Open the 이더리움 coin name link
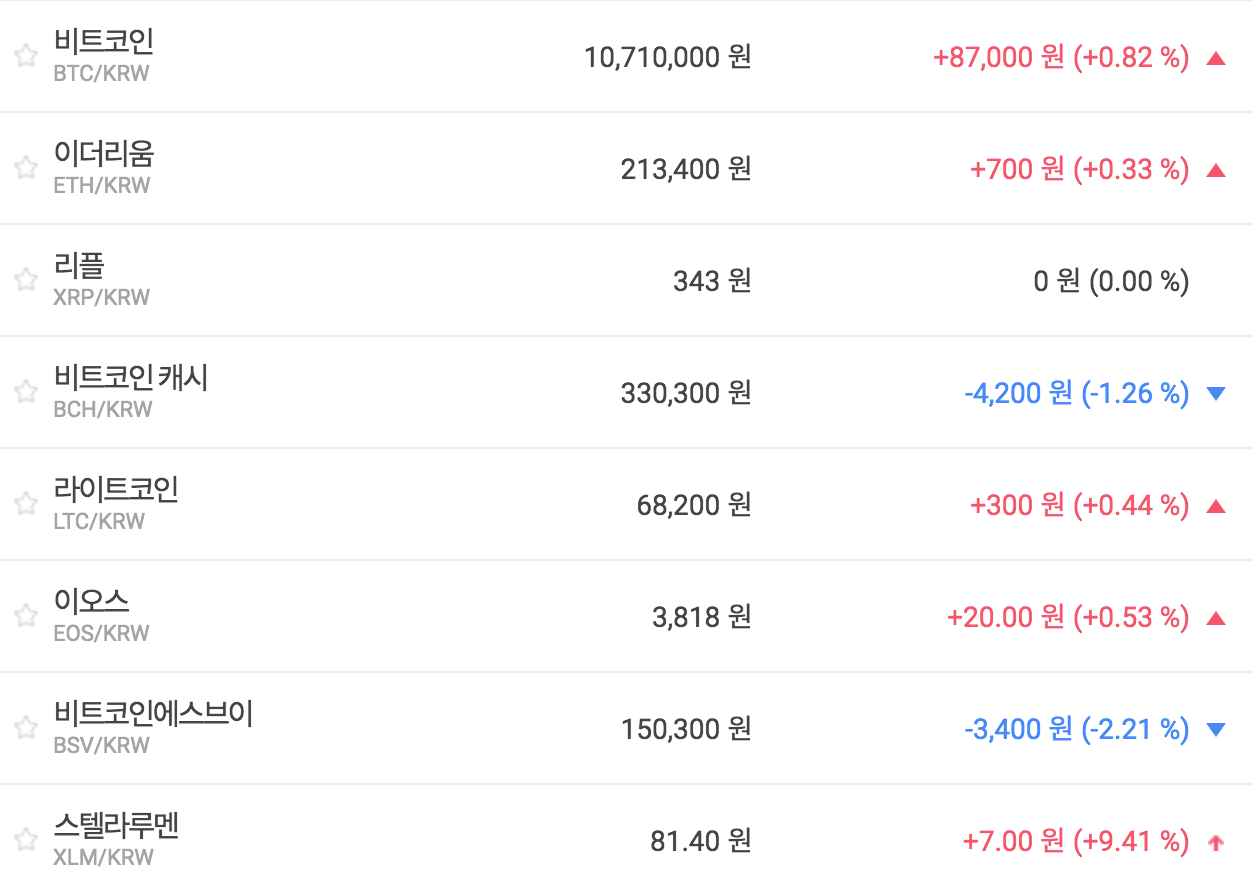1252x894 pixels. pyautogui.click(x=104, y=154)
